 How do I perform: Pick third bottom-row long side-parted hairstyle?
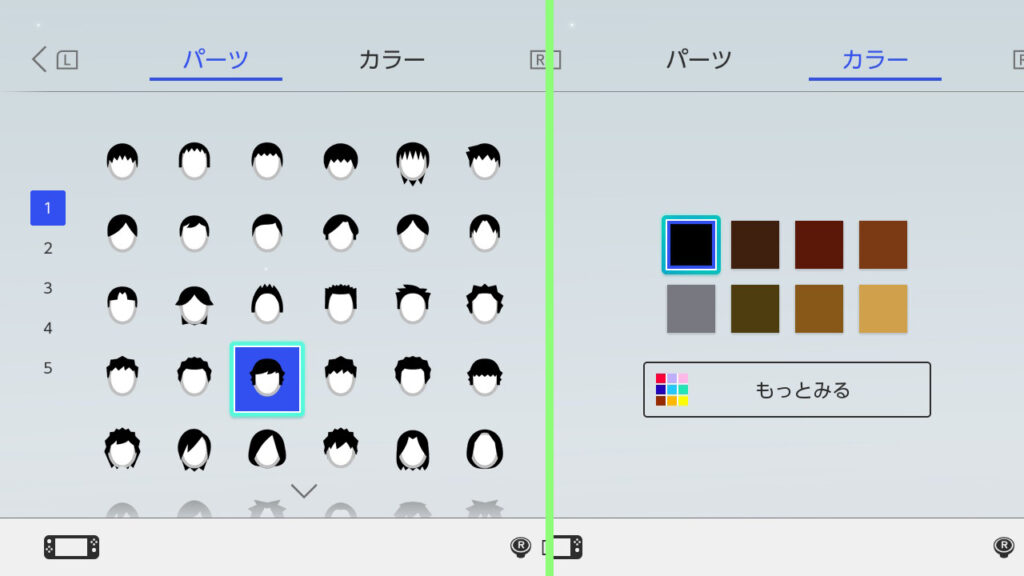[267, 449]
